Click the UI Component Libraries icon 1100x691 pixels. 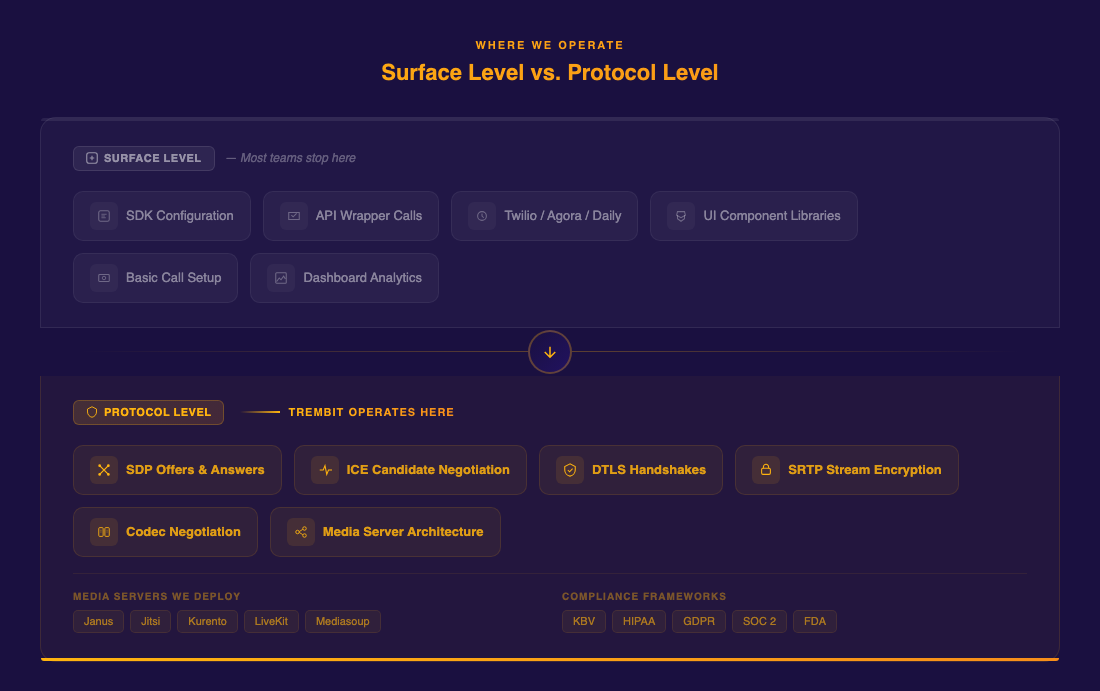[x=681, y=216]
